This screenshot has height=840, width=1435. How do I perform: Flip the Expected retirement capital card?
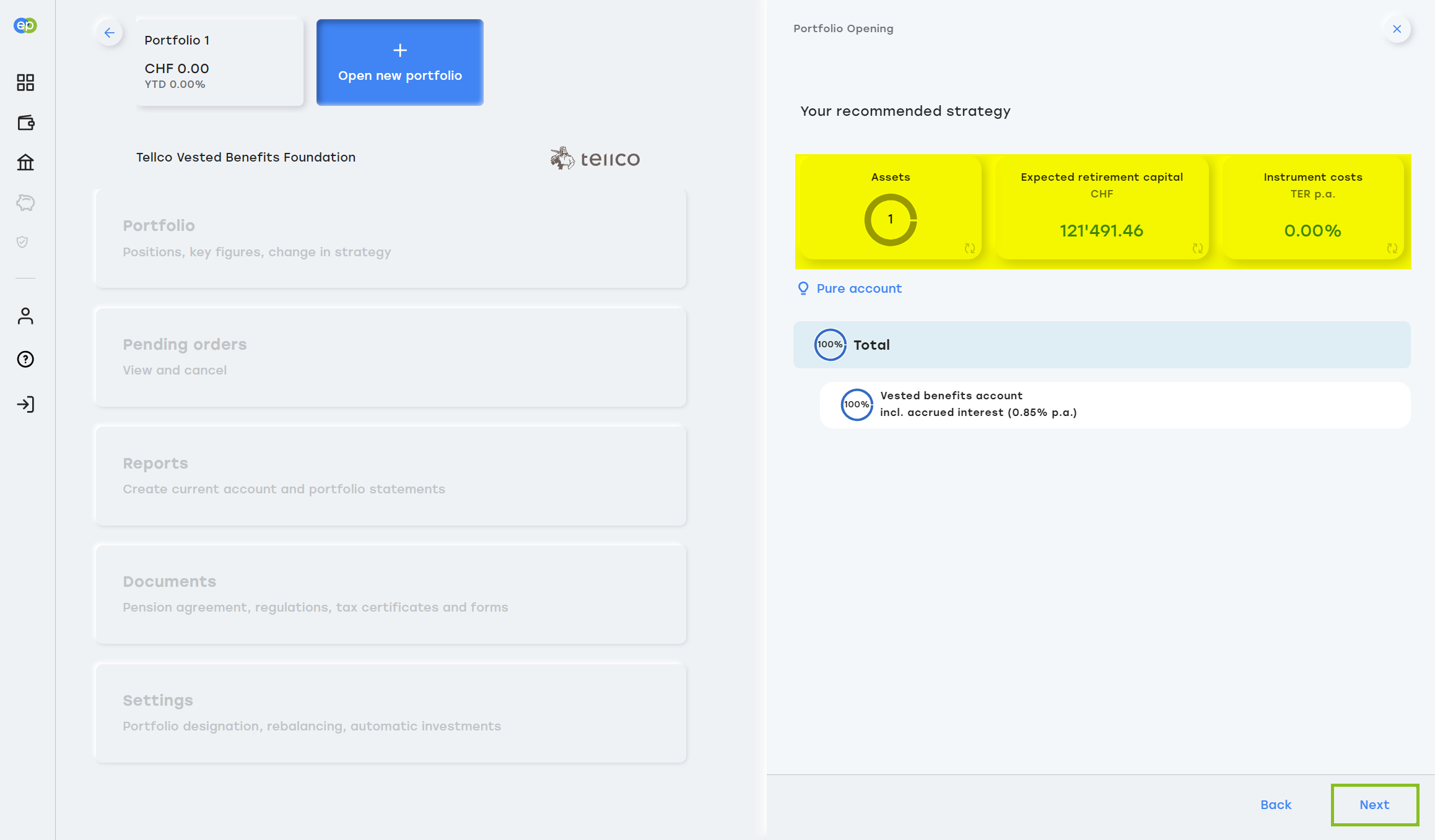tap(1198, 248)
